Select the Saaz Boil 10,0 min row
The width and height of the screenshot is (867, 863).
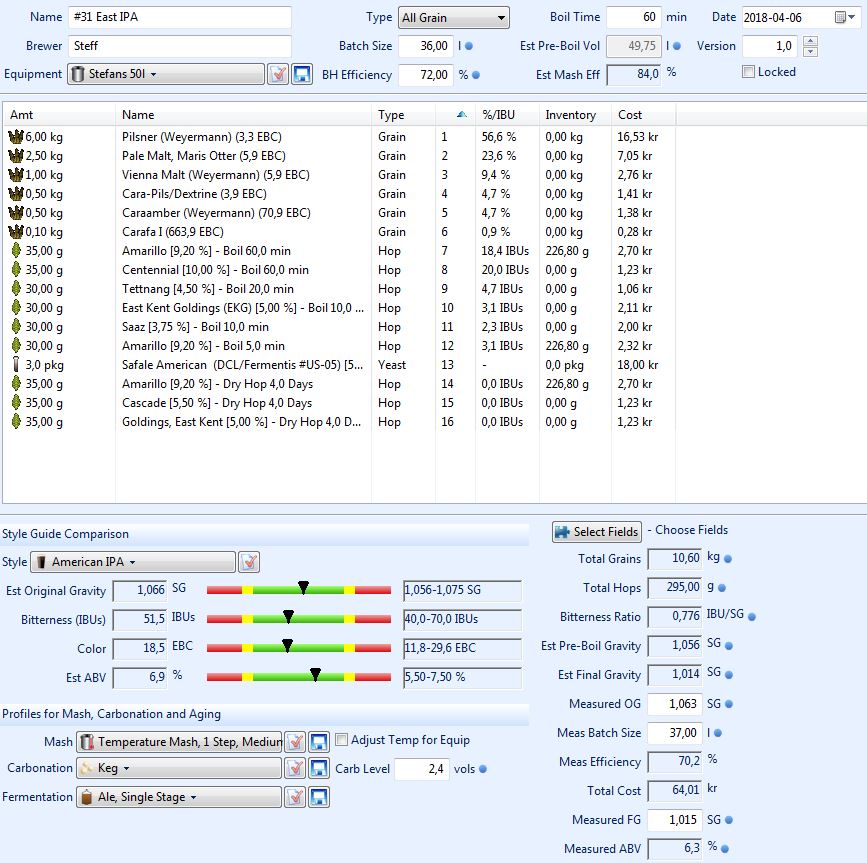(338, 327)
